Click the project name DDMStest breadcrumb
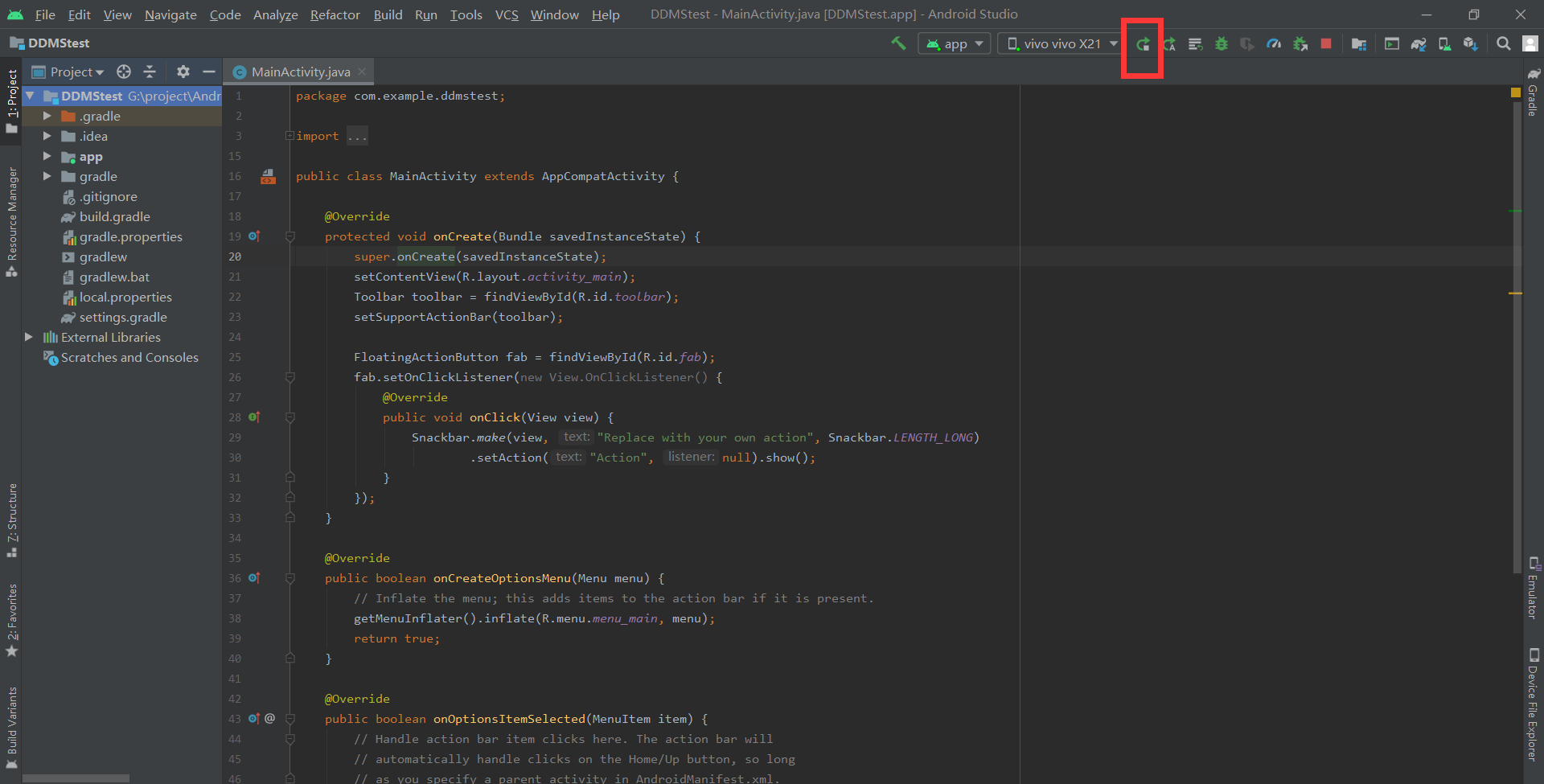The image size is (1544, 784). click(x=49, y=43)
